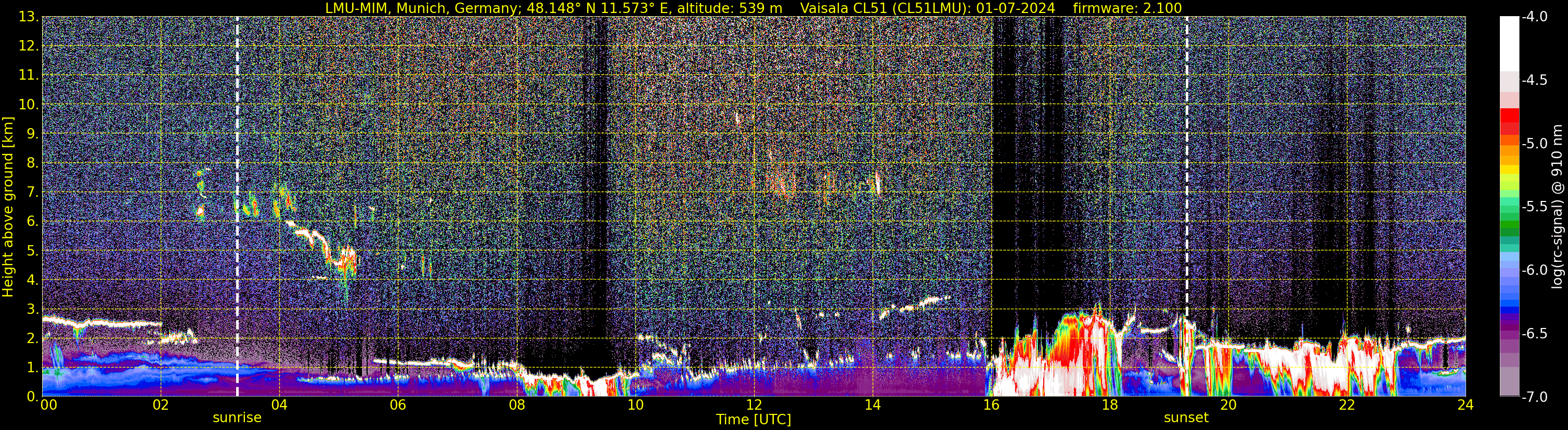Click the 'log(rc-signal) @ 910 nm' colorbar label
The height and width of the screenshot is (430, 1568).
(x=1558, y=207)
